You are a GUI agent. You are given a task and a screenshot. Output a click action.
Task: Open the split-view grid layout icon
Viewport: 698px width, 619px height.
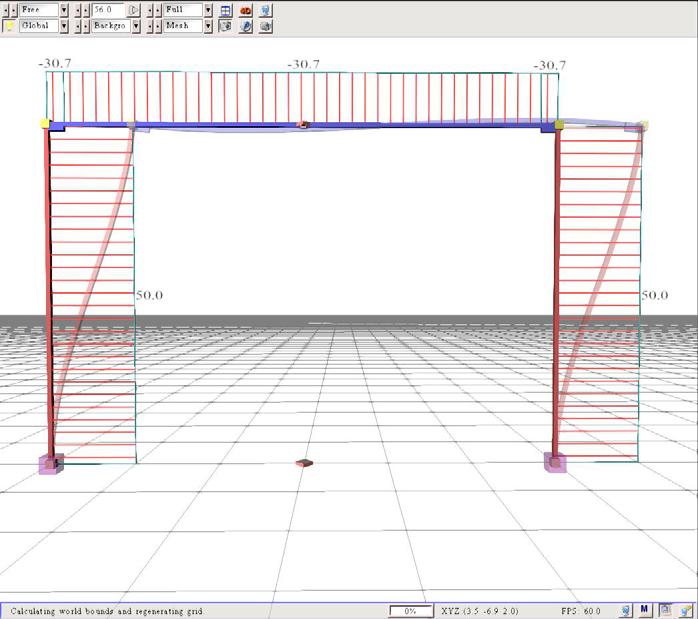pyautogui.click(x=226, y=10)
